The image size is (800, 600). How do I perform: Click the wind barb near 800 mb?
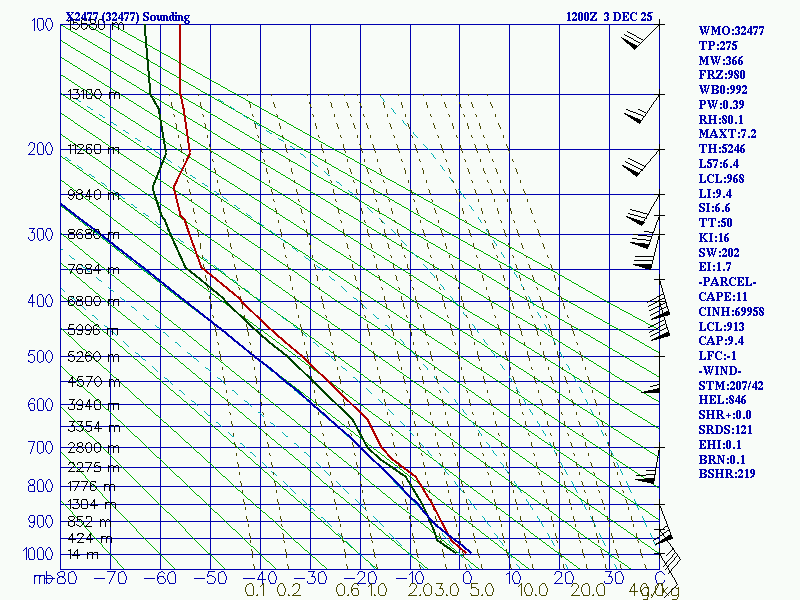pyautogui.click(x=648, y=465)
